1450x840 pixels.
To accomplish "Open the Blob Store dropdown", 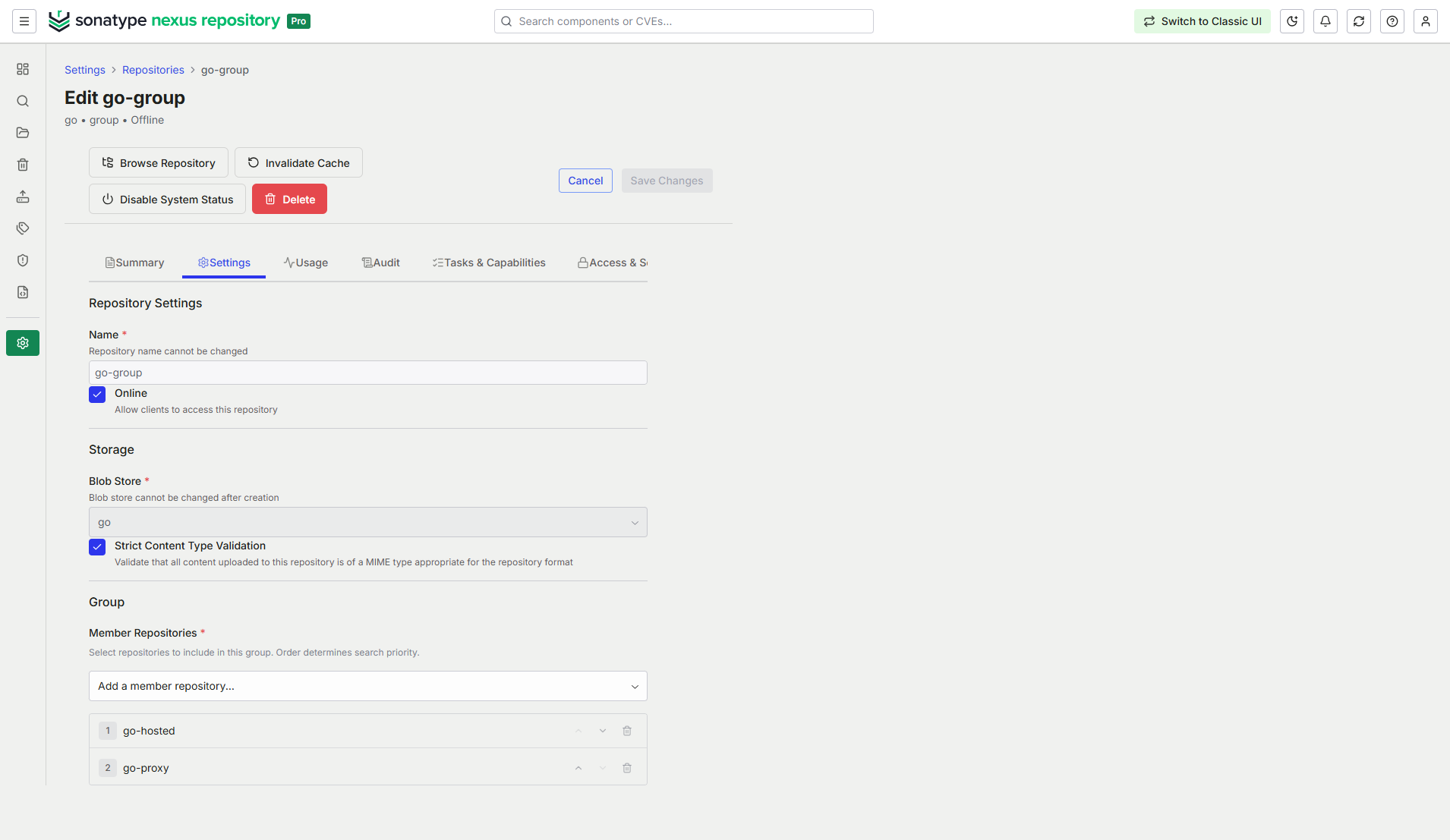I will point(368,522).
